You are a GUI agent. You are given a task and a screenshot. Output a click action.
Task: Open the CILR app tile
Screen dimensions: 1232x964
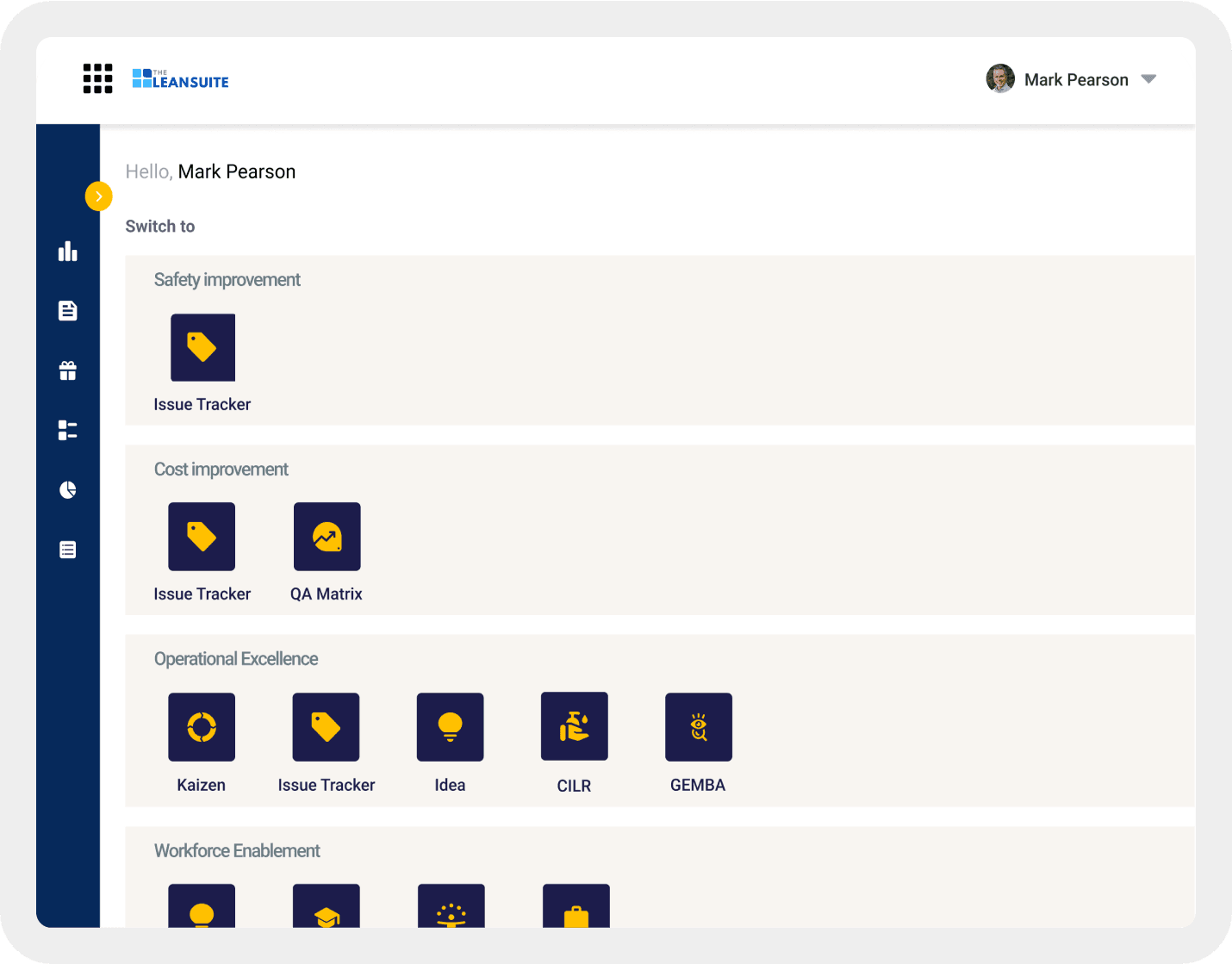tap(574, 726)
